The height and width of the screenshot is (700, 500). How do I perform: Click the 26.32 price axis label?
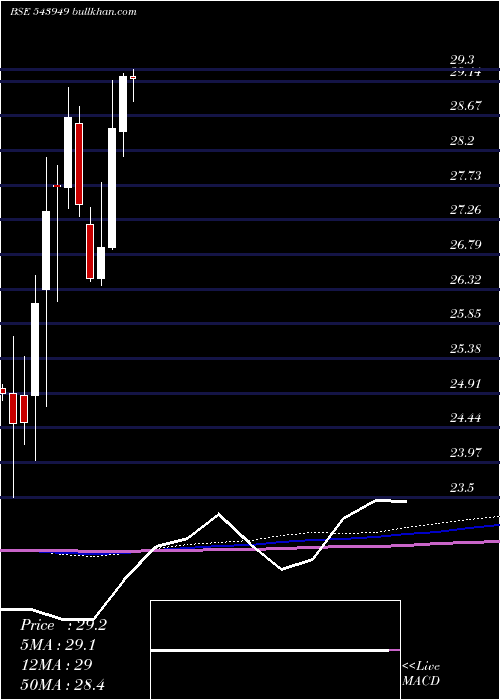466,280
